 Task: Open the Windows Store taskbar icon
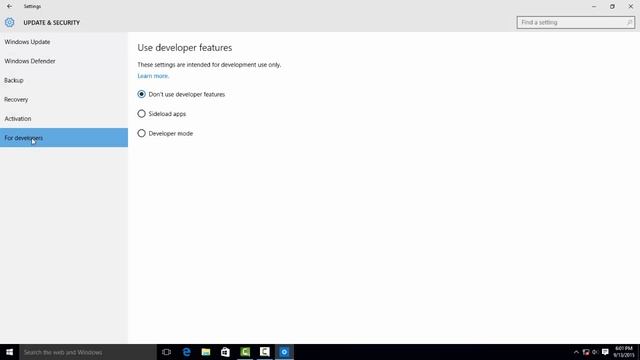click(x=225, y=352)
